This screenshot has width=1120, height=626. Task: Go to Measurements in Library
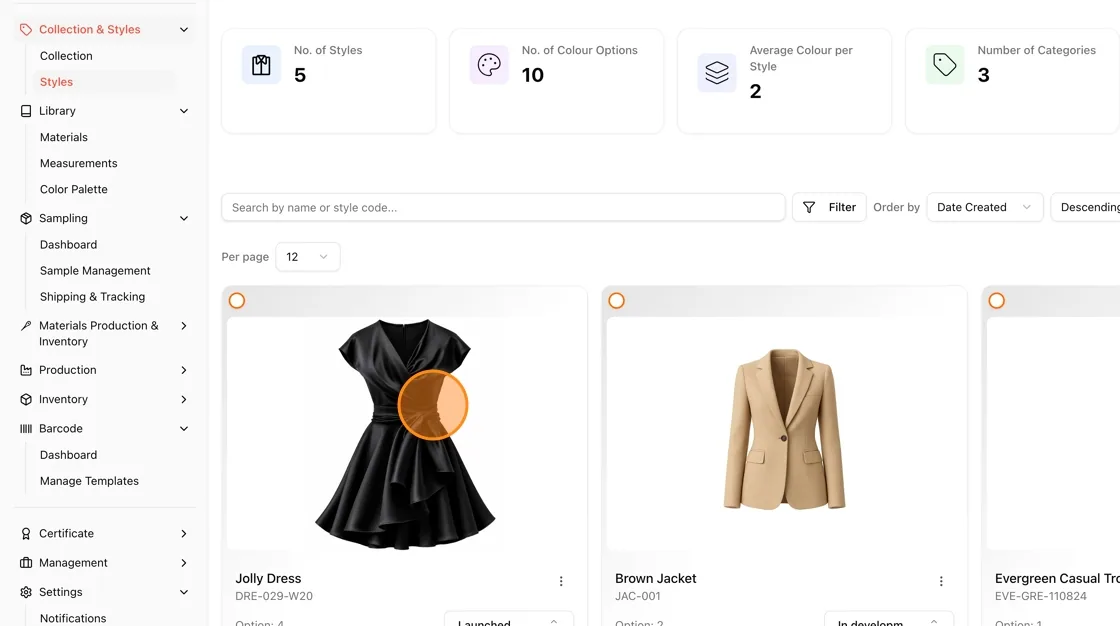coord(79,164)
